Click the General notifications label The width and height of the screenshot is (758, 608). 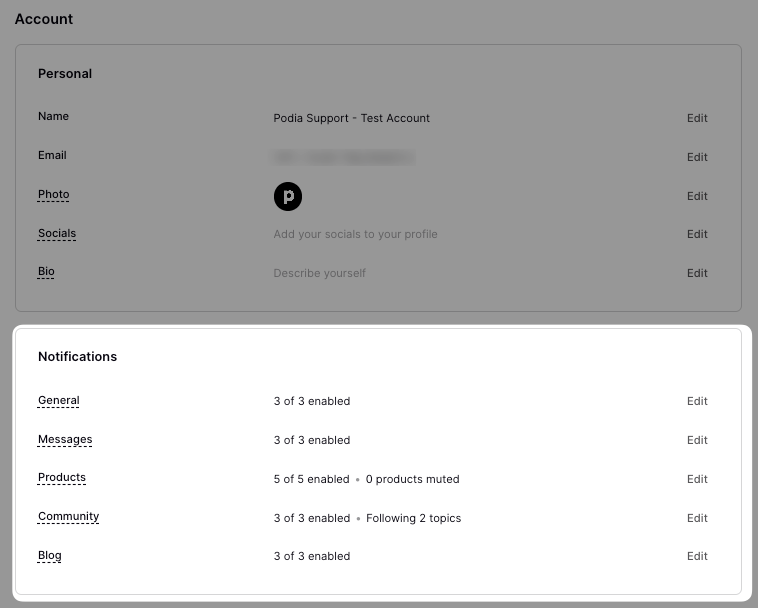point(59,401)
